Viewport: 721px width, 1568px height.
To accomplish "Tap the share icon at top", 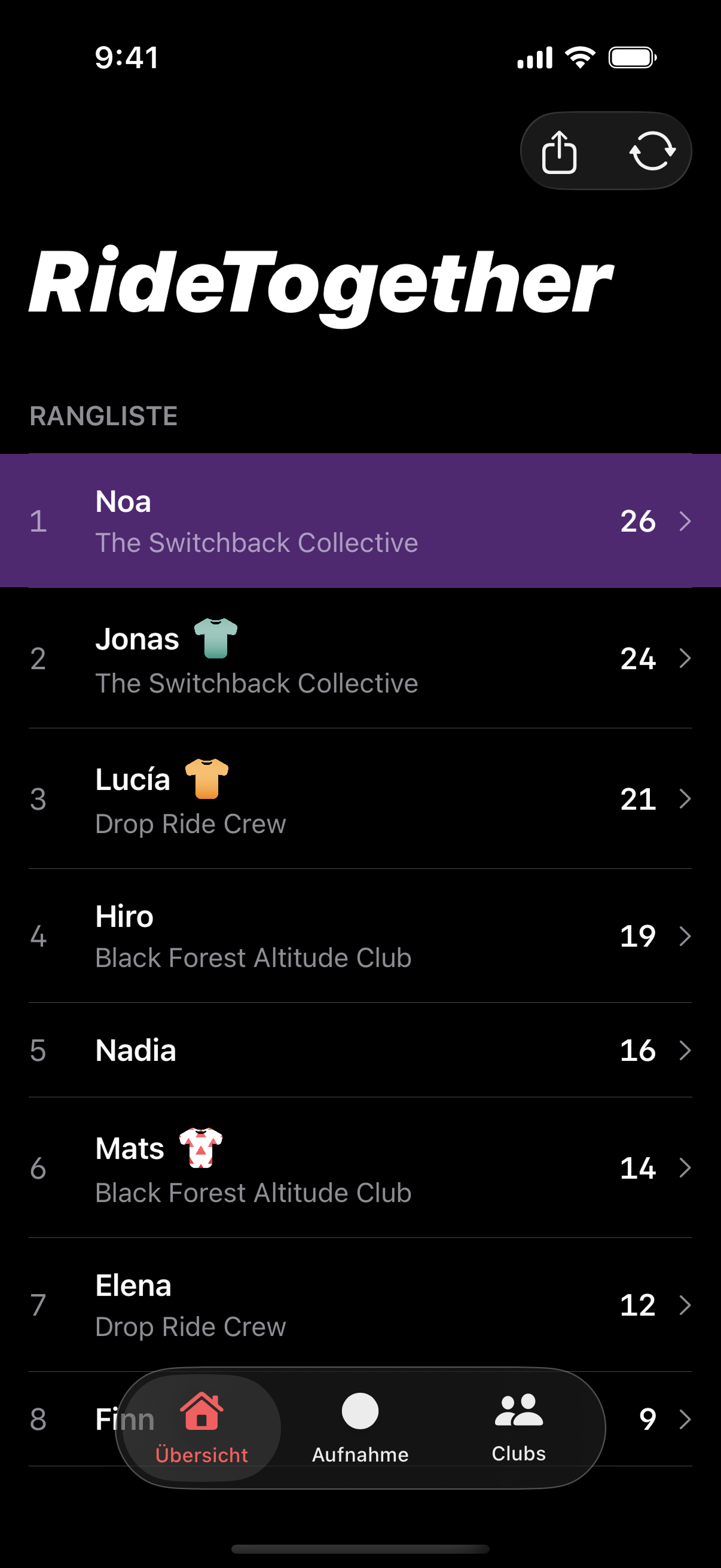I will 558,151.
